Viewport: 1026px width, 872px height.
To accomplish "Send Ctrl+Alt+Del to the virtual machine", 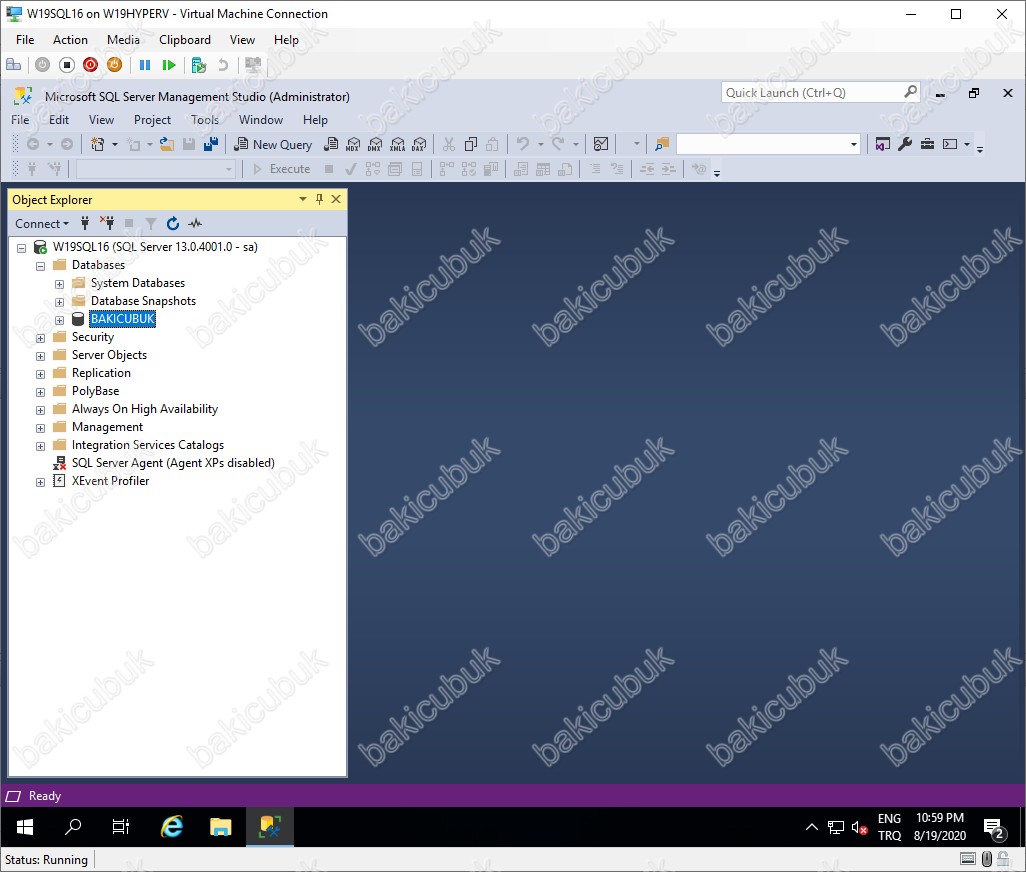I will tap(14, 65).
